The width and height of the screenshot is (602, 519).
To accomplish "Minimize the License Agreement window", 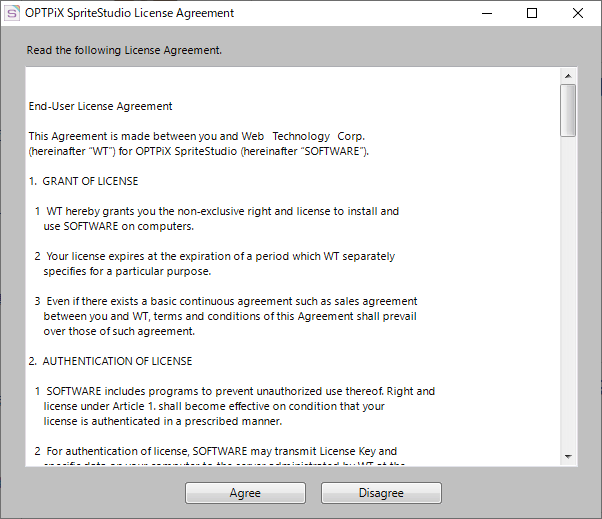I will coord(487,13).
